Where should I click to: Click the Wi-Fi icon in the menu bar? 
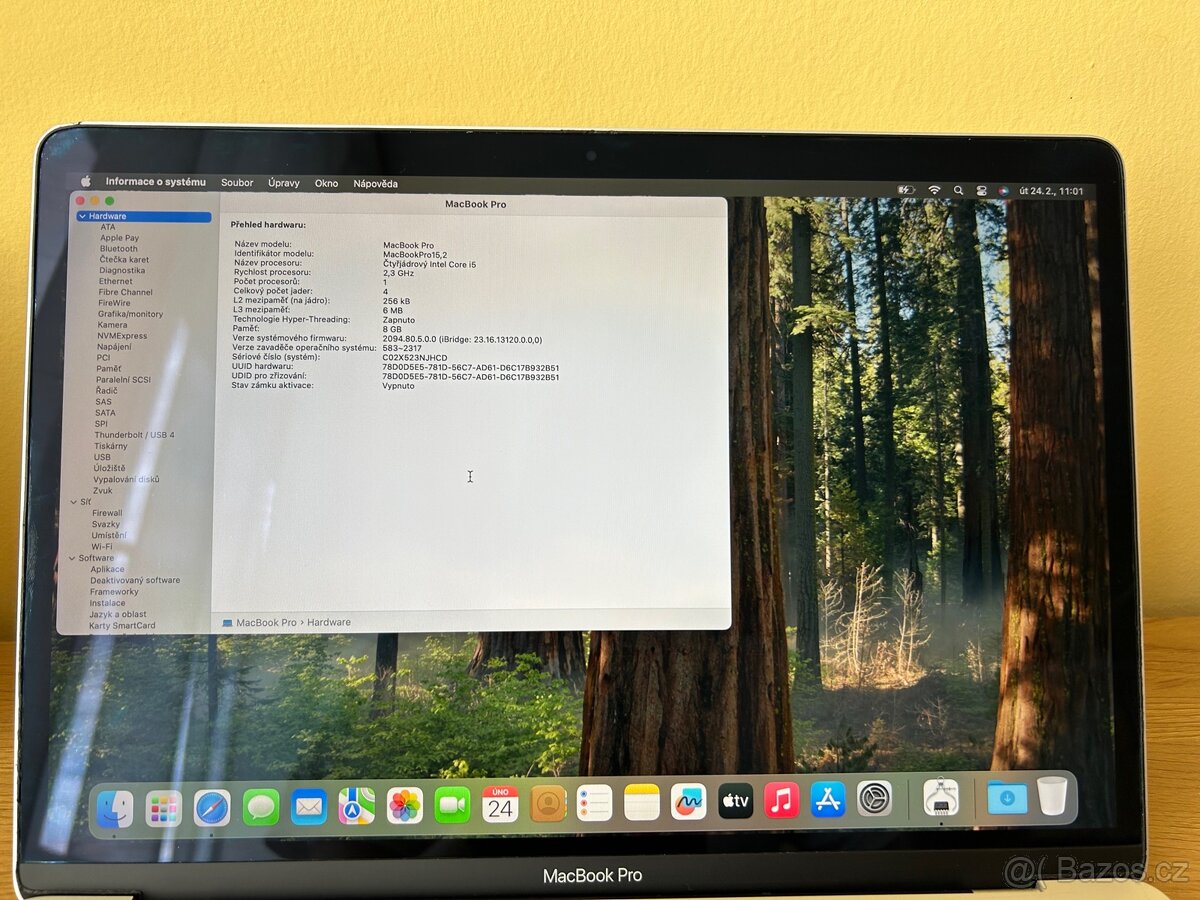point(934,187)
